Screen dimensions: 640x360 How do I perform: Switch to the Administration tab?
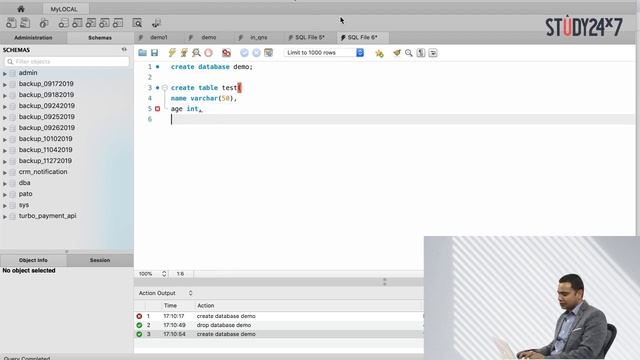click(33, 38)
